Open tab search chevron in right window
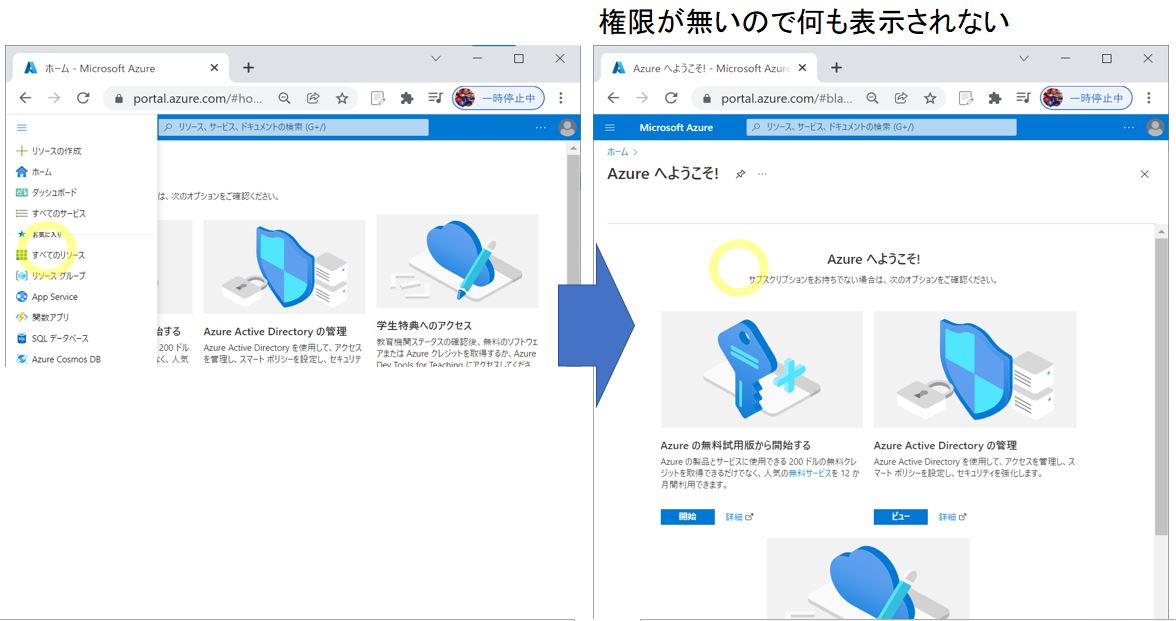The image size is (1176, 621). click(x=1024, y=58)
